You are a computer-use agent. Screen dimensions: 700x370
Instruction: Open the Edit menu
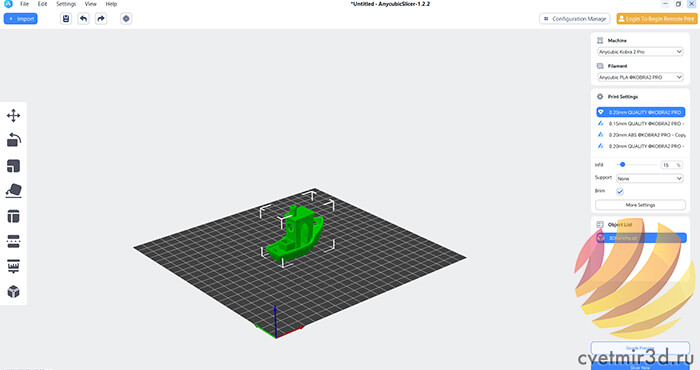pyautogui.click(x=42, y=4)
